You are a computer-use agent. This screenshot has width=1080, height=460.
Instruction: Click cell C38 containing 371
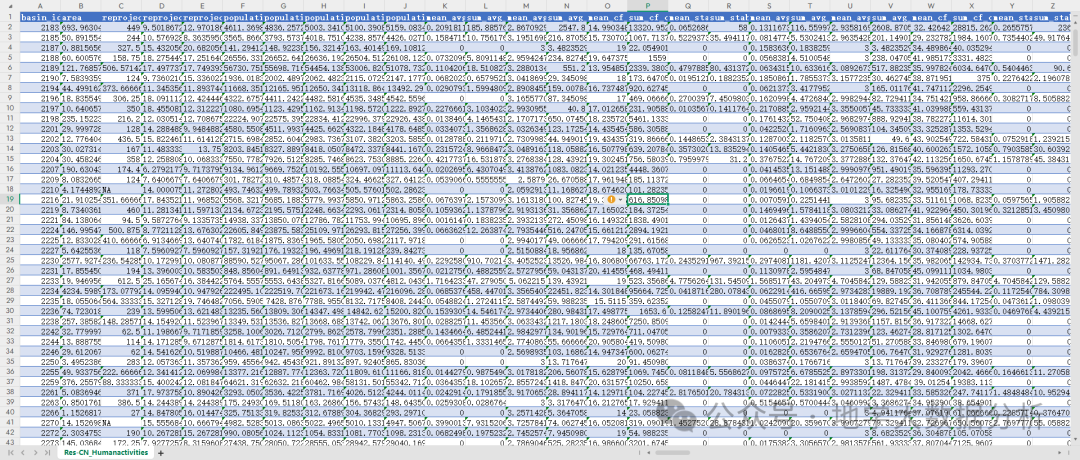point(121,392)
